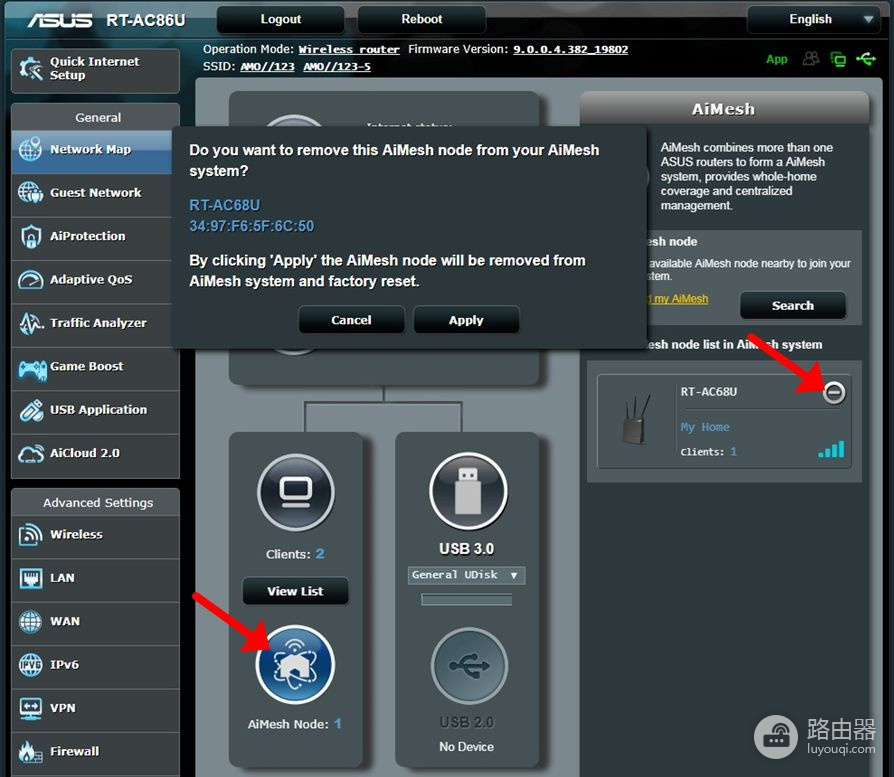Click the RT-AC68U model name in dialog
The height and width of the screenshot is (777, 894).
coord(225,205)
